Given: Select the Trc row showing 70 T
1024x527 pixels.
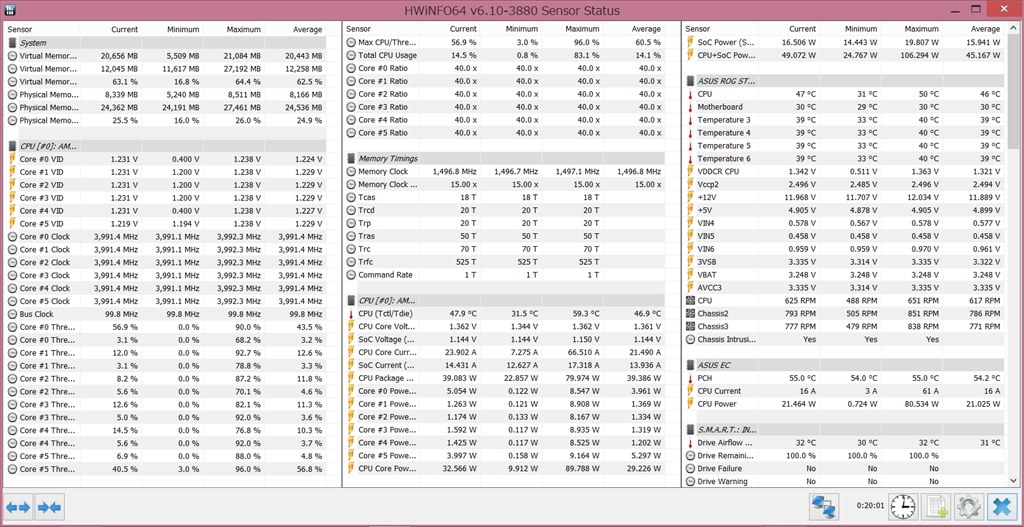Looking at the screenshot, I should click(x=505, y=249).
